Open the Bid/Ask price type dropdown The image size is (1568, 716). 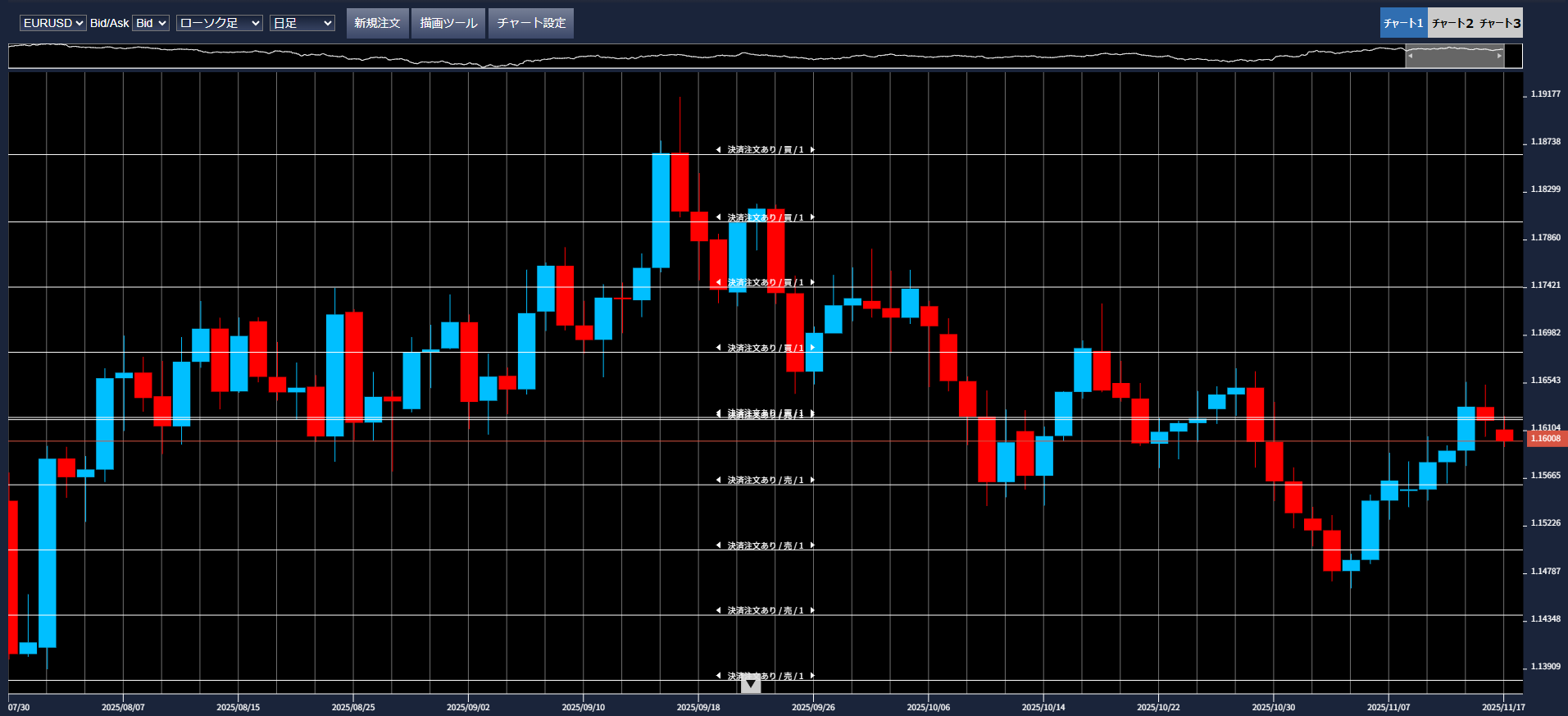click(151, 23)
